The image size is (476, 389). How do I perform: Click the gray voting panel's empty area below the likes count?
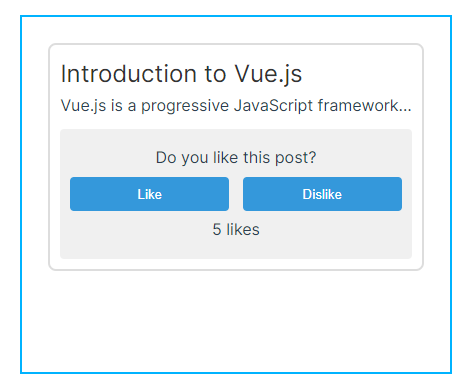click(x=236, y=248)
